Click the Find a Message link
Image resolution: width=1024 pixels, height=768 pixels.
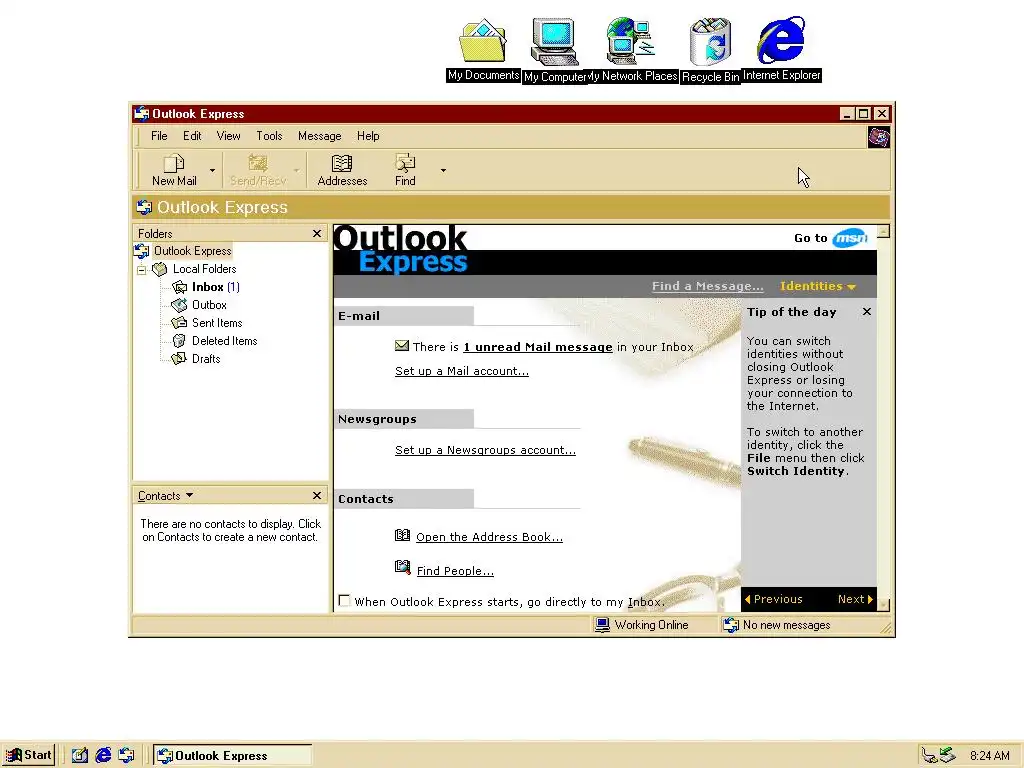coord(707,286)
